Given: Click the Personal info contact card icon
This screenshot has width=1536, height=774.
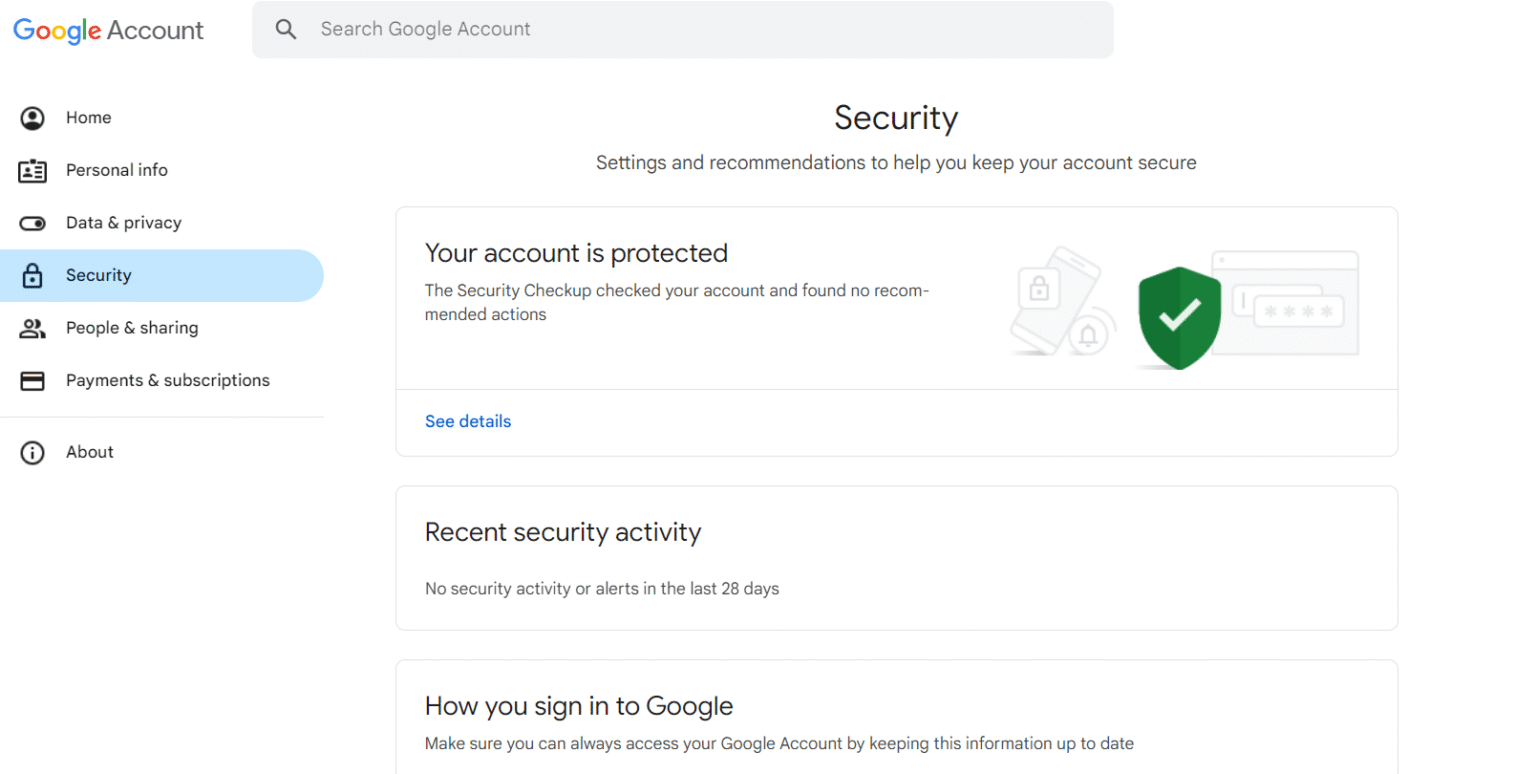Looking at the screenshot, I should [32, 170].
